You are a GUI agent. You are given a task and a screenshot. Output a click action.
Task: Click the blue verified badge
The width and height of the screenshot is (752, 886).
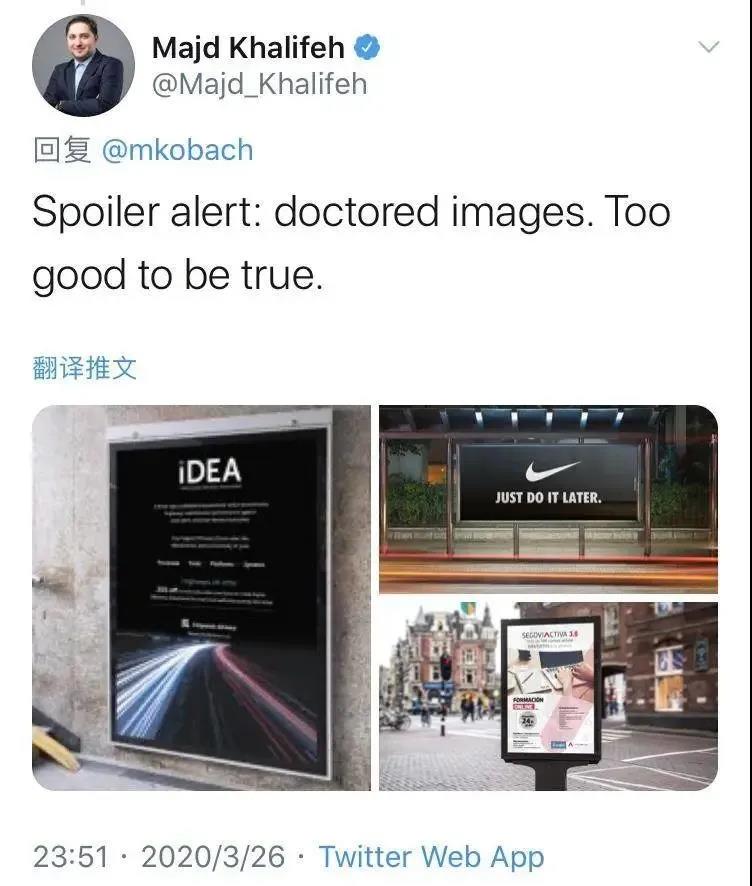367,47
